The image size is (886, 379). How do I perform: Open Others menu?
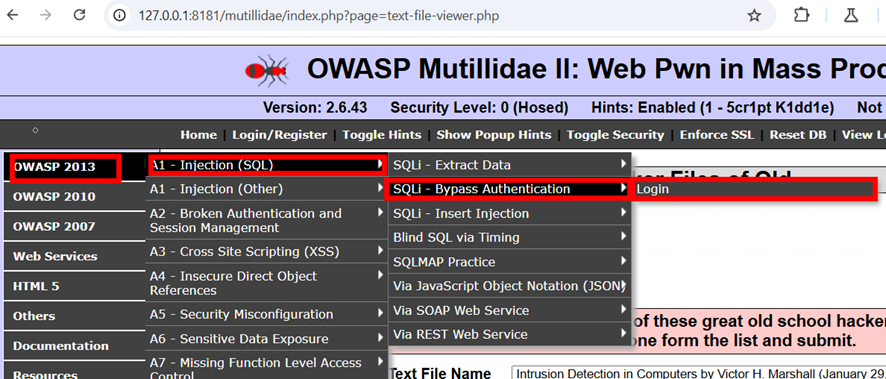(x=74, y=316)
